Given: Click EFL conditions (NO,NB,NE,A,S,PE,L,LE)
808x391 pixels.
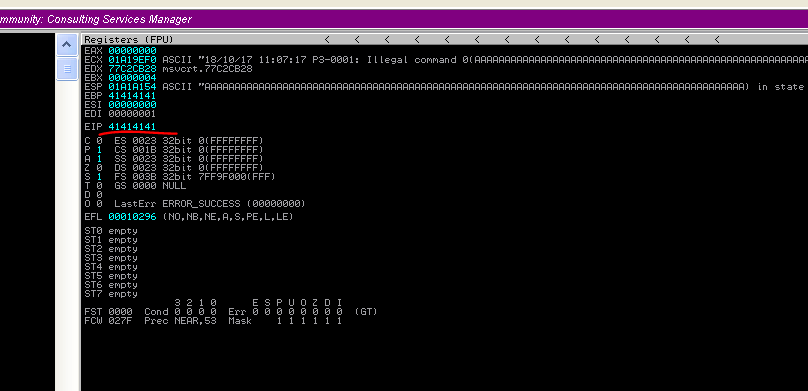Looking at the screenshot, I should pos(228,217).
